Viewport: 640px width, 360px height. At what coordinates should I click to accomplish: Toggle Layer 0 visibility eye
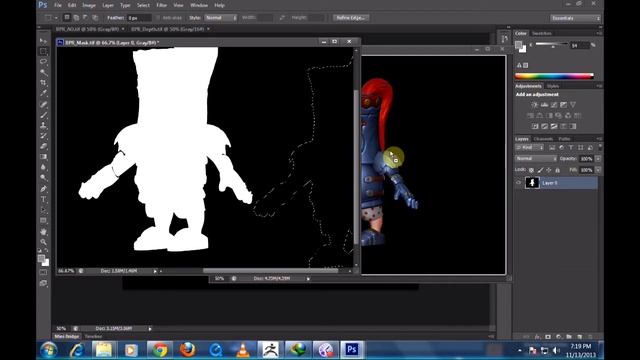519,183
